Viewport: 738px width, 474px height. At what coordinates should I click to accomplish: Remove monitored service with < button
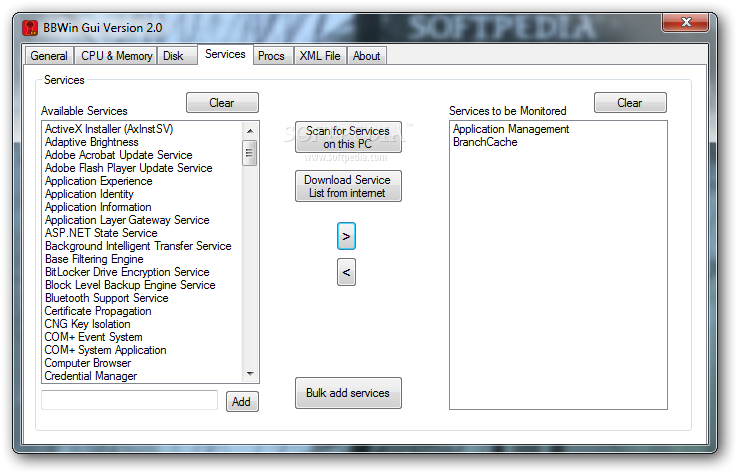pyautogui.click(x=346, y=272)
